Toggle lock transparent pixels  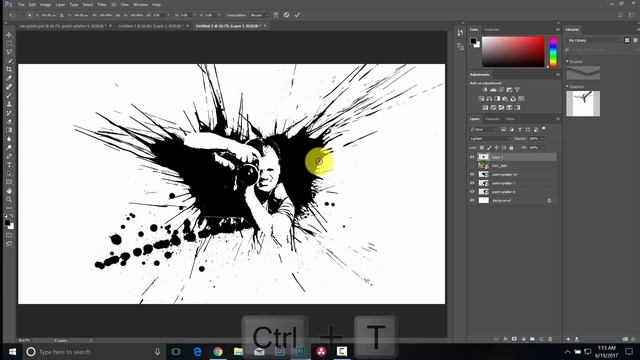pyautogui.click(x=482, y=148)
